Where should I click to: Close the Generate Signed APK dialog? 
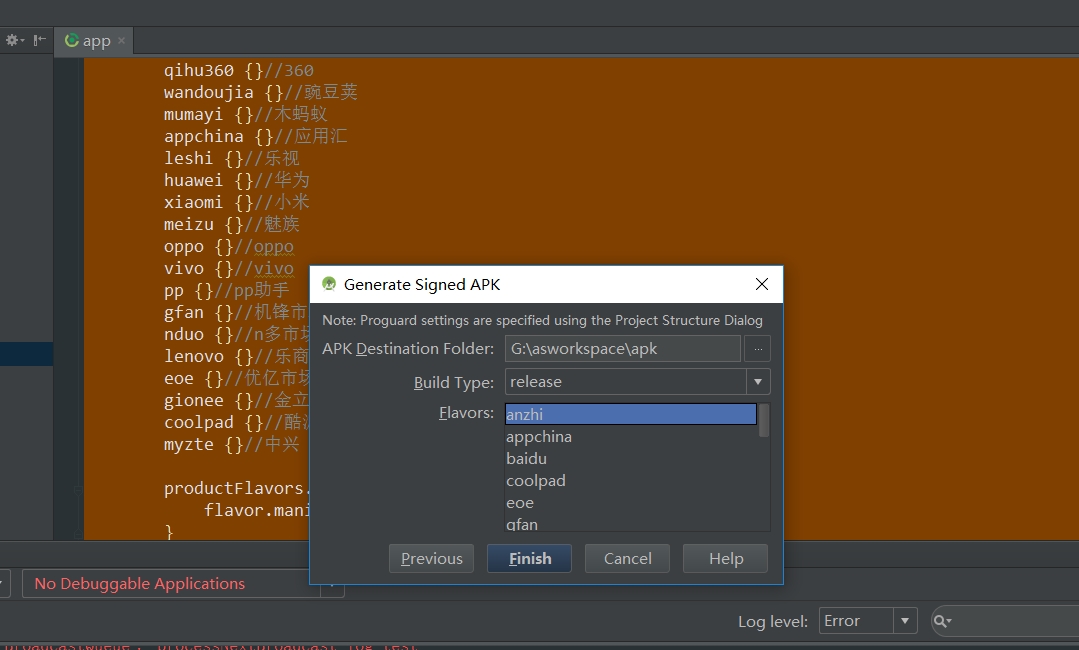click(762, 284)
